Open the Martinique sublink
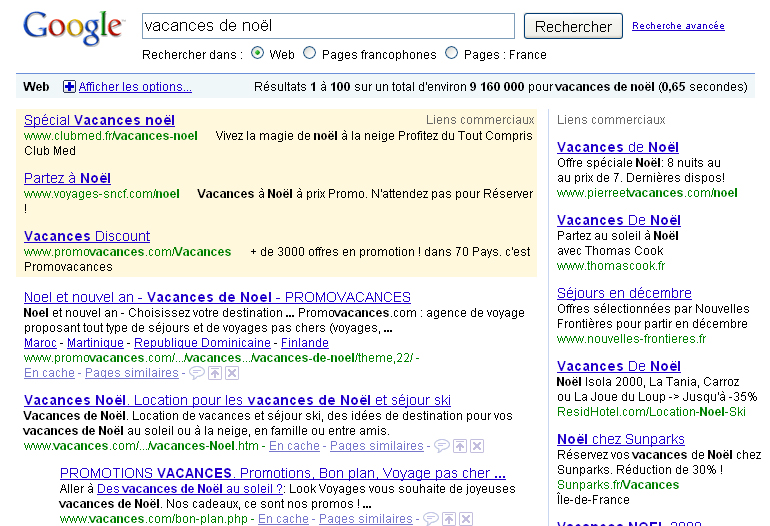Viewport: 770px width, 526px height. click(95, 343)
